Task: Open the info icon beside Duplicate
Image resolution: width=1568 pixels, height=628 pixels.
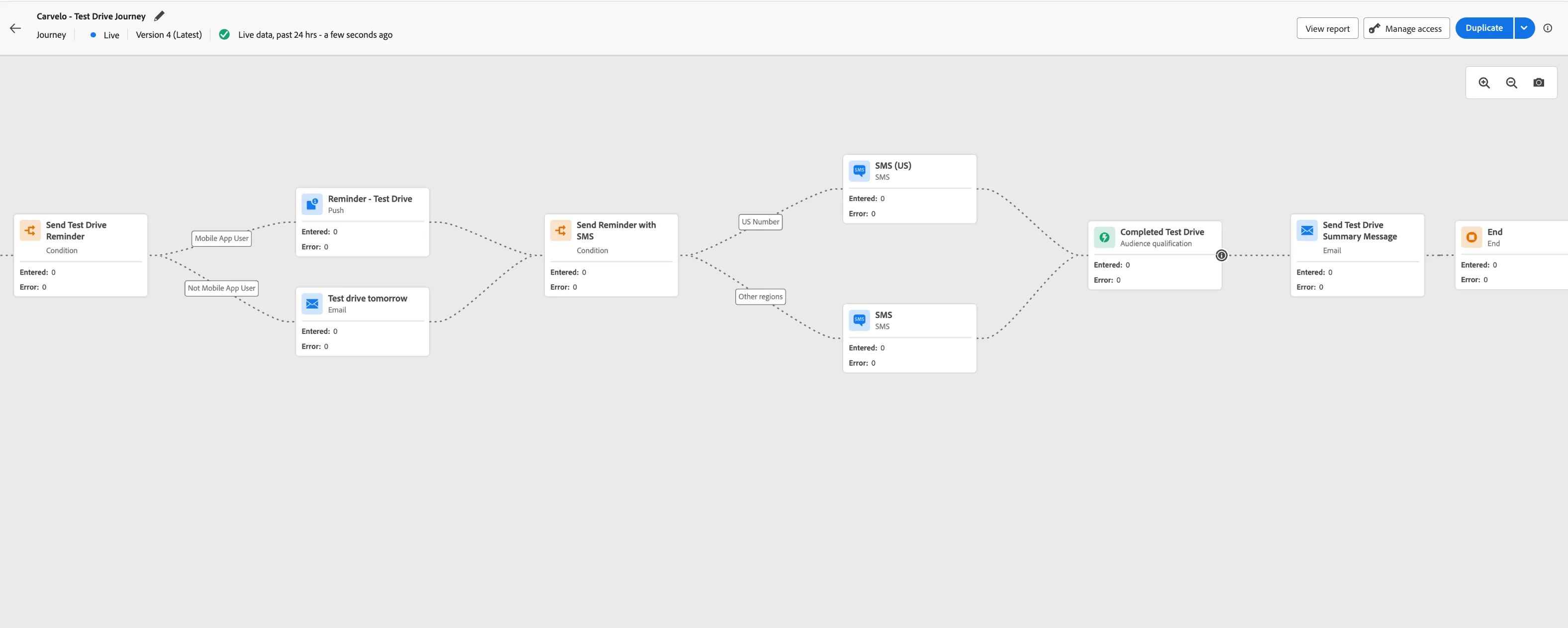Action: coord(1548,28)
